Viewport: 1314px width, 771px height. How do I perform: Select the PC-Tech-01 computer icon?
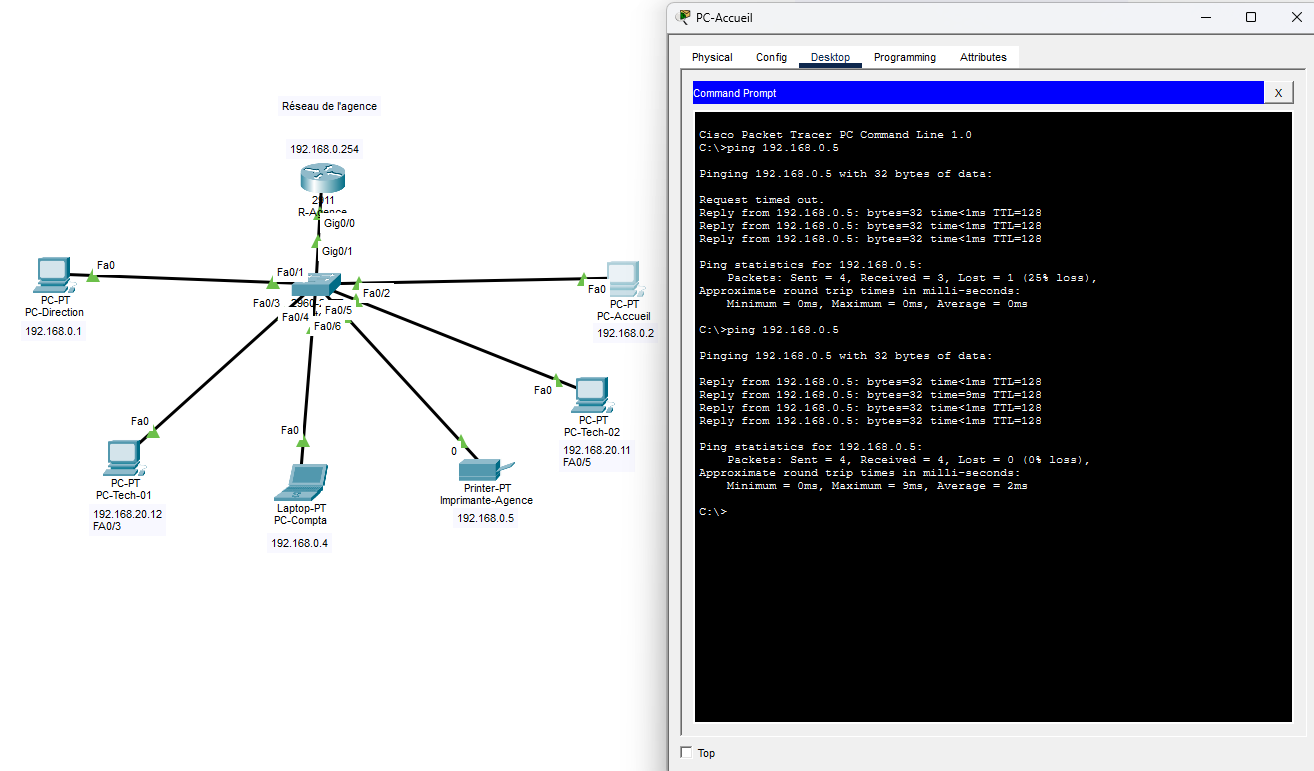(x=124, y=458)
